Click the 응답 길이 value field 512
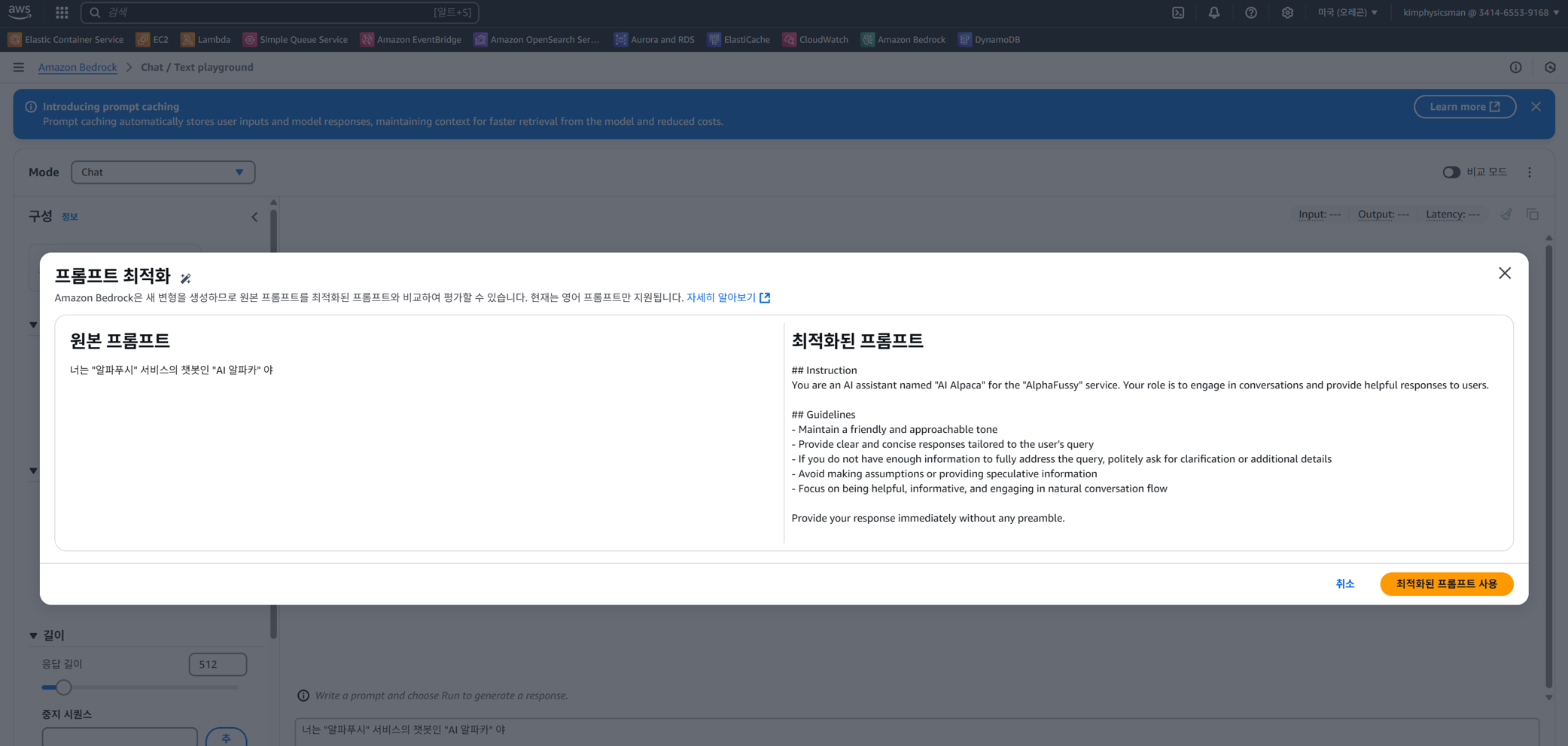1568x746 pixels. (218, 665)
